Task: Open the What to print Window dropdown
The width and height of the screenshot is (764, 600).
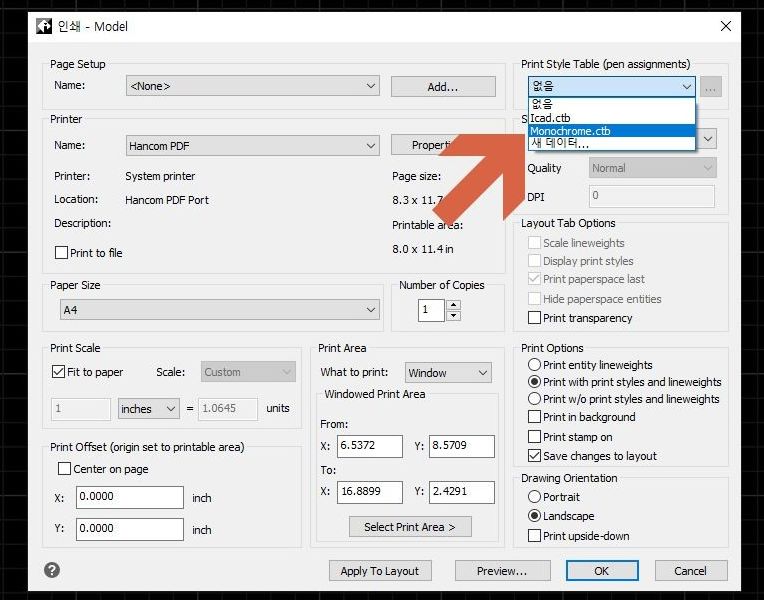Action: click(x=448, y=373)
